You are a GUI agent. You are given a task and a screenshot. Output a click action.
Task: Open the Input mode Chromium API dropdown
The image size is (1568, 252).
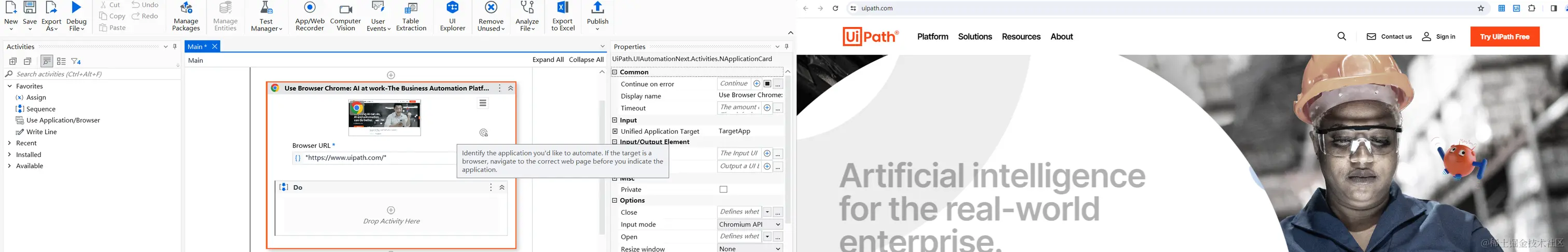pyautogui.click(x=750, y=225)
